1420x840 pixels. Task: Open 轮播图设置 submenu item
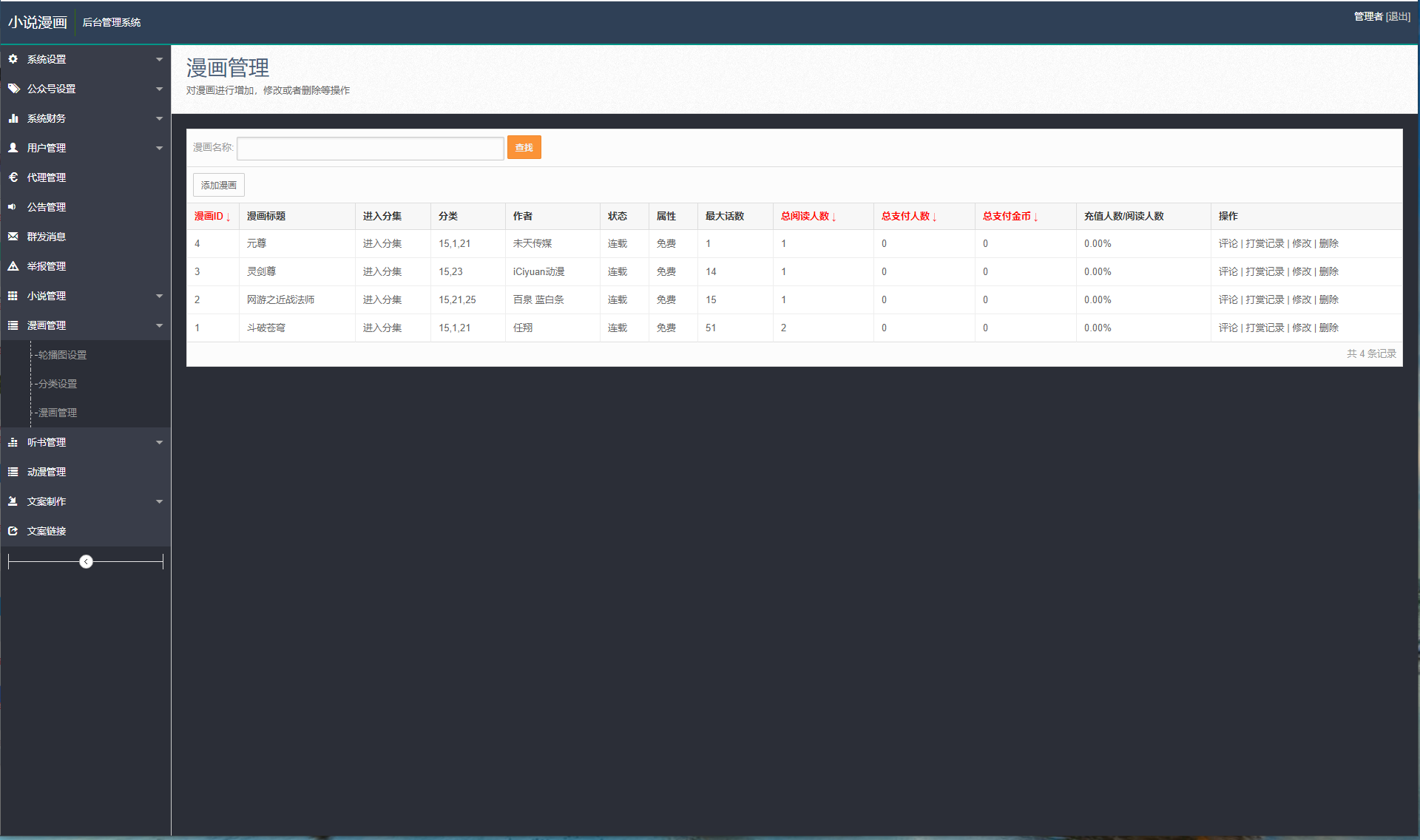point(62,355)
